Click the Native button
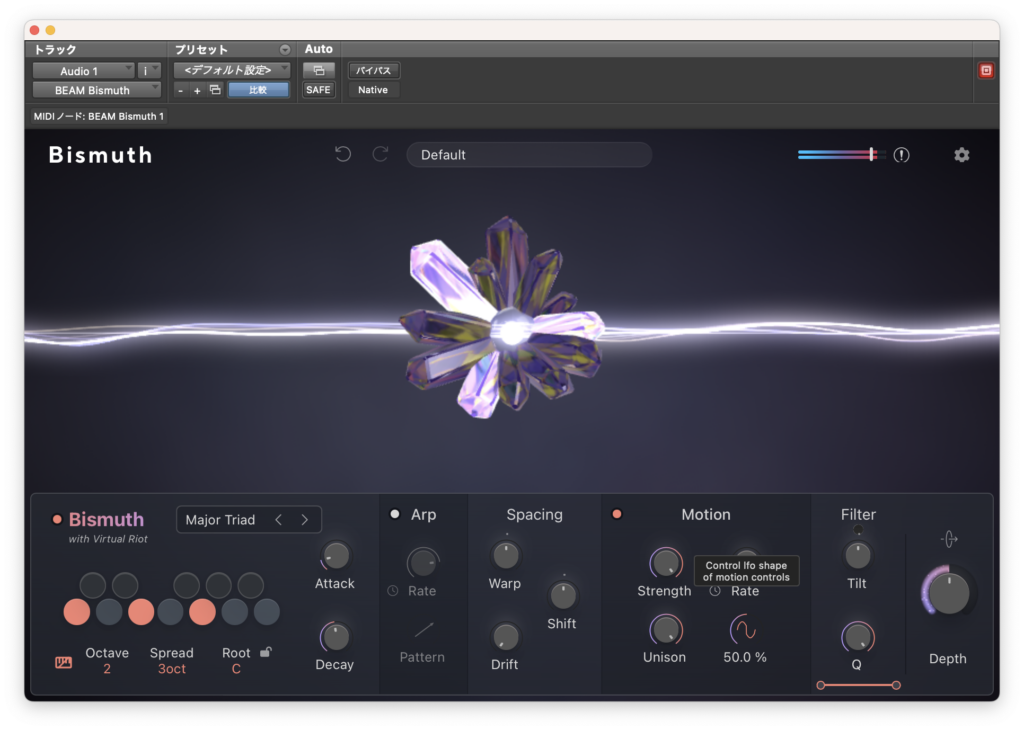Viewport: 1024px width, 730px height. tap(373, 90)
